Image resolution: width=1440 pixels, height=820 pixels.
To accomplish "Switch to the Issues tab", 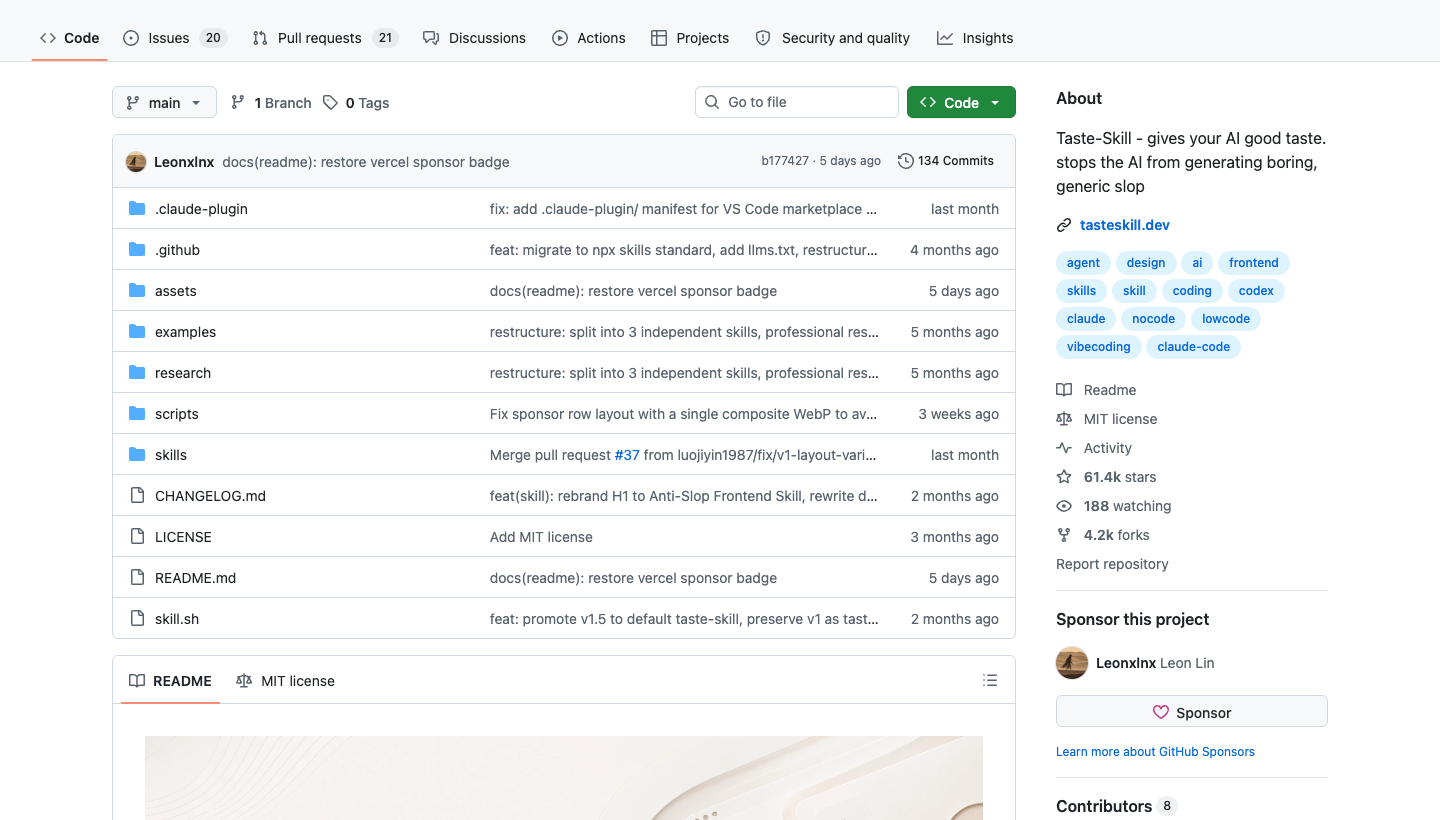I will 175,38.
